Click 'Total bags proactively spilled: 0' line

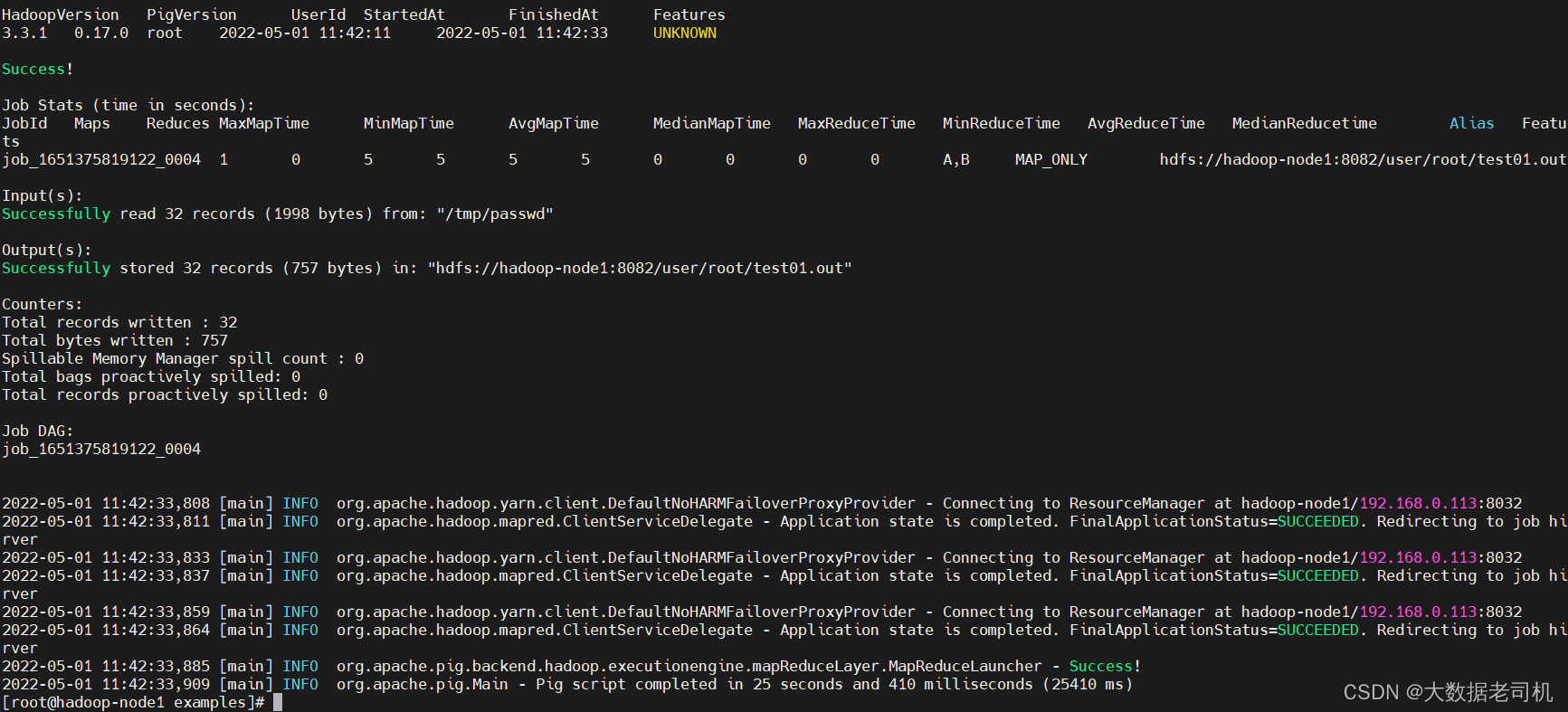151,376
